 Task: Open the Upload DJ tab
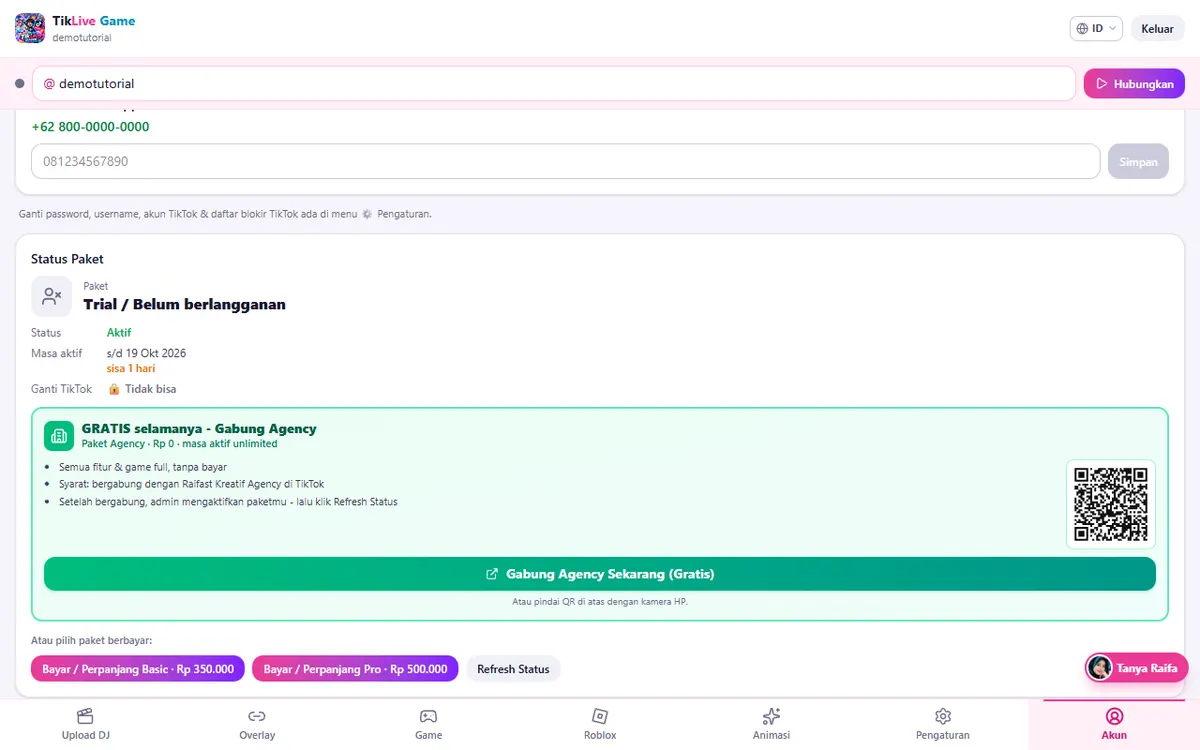click(85, 724)
